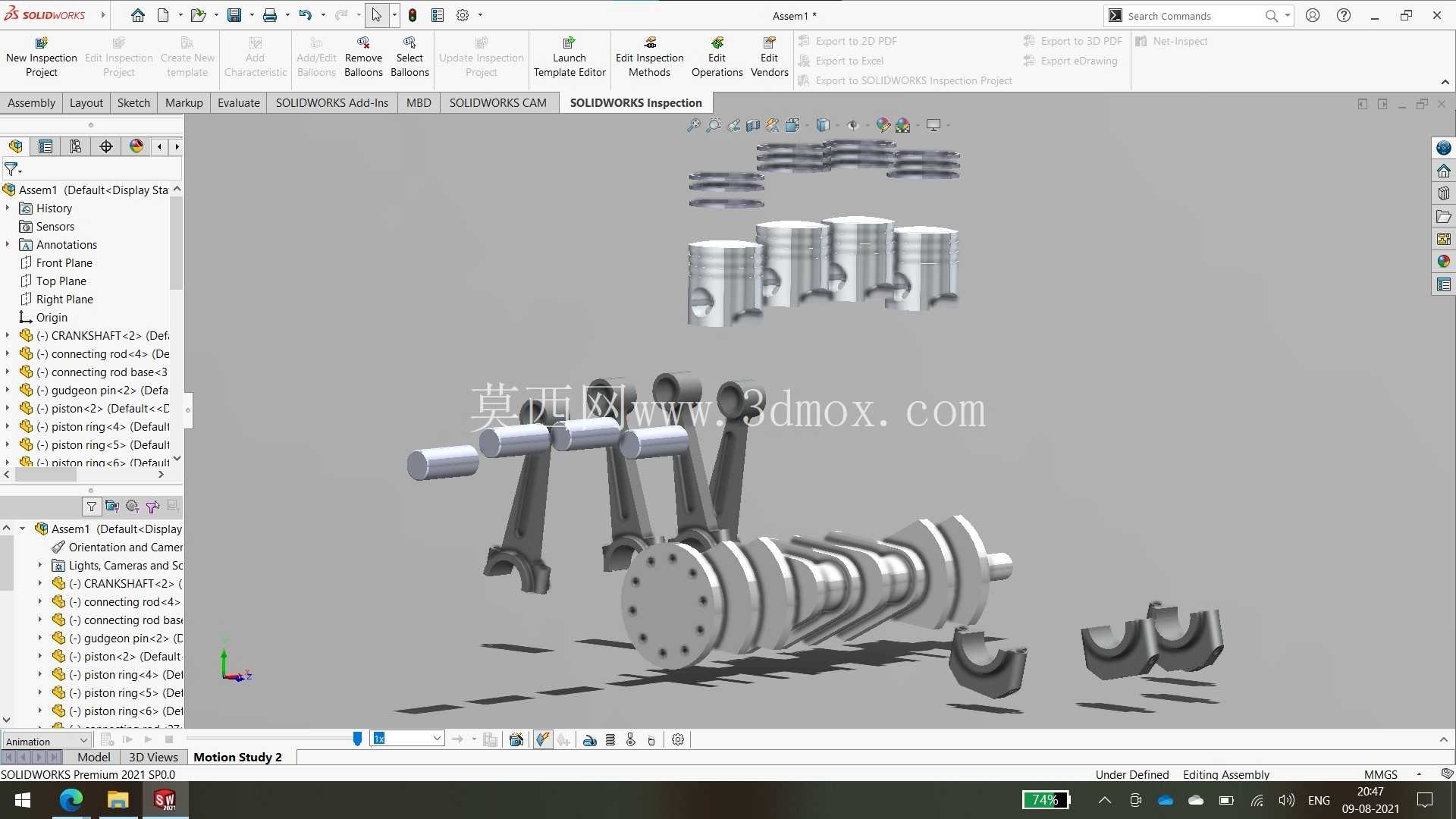1456x819 pixels.
Task: Switch to the 3D Views tab
Action: click(x=153, y=757)
